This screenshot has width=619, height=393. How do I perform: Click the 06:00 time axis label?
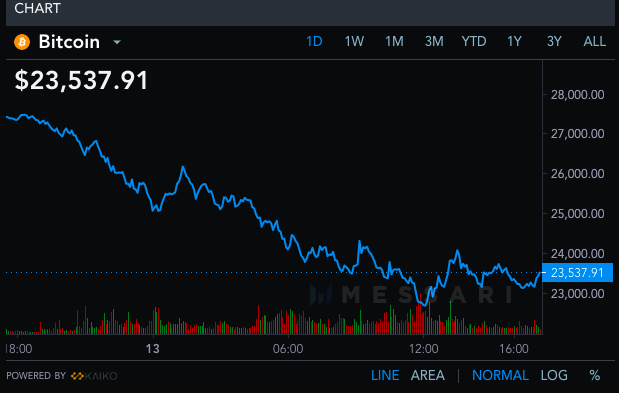pos(288,349)
